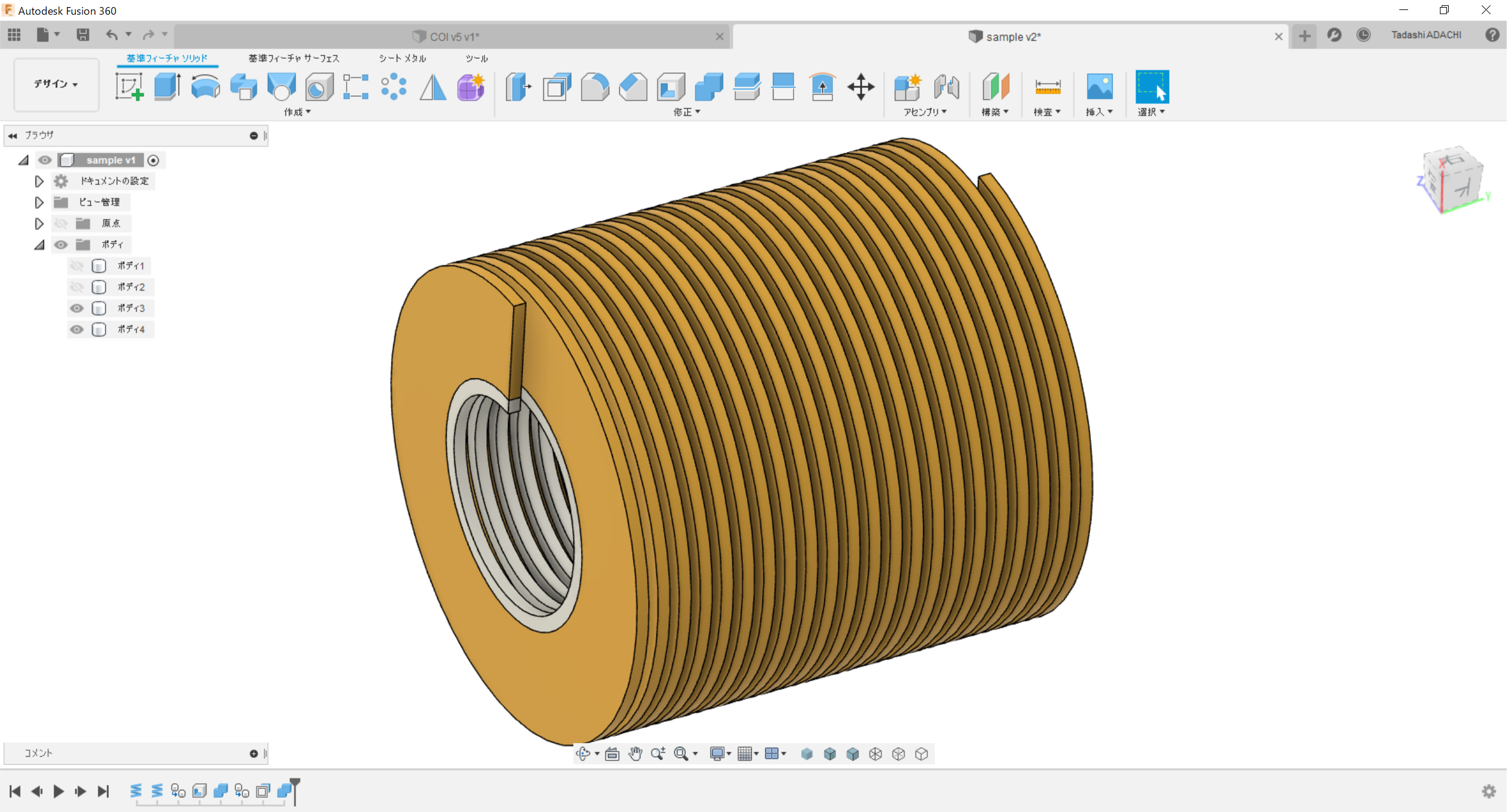
Task: Open the 検査 dropdown menu
Action: tap(1047, 112)
